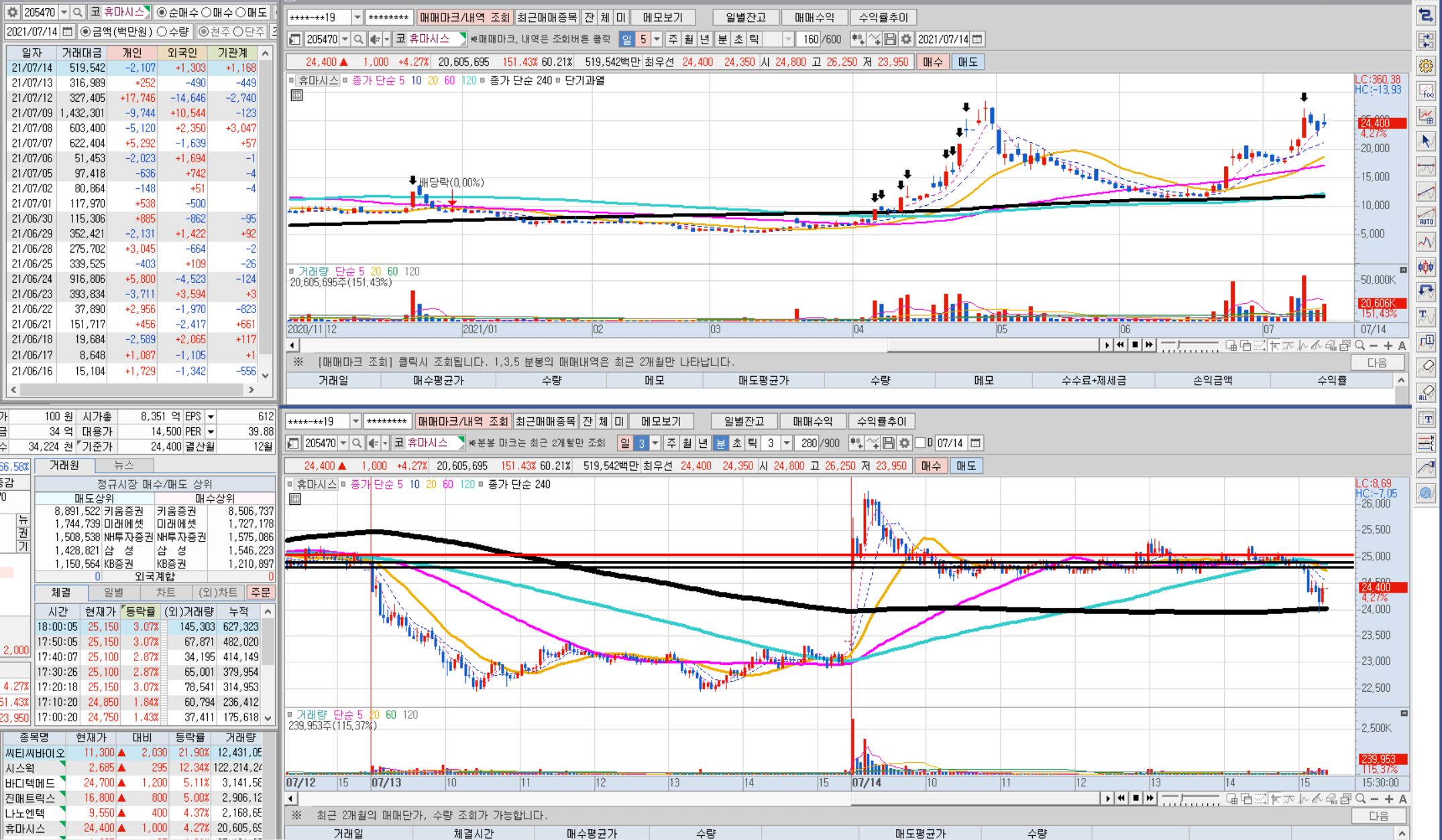Open settings gear in investor panel
Screen dimensions: 1442x840
[11, 12]
